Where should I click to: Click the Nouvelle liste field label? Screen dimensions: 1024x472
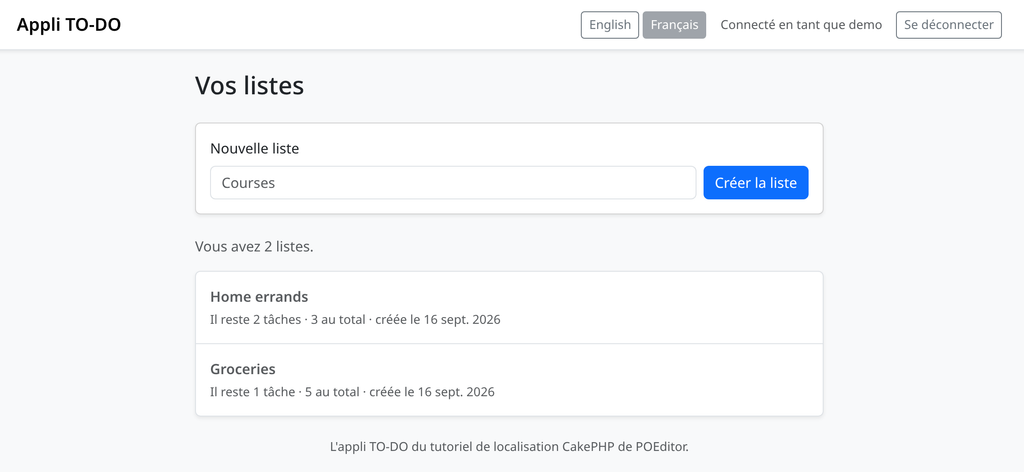click(255, 148)
